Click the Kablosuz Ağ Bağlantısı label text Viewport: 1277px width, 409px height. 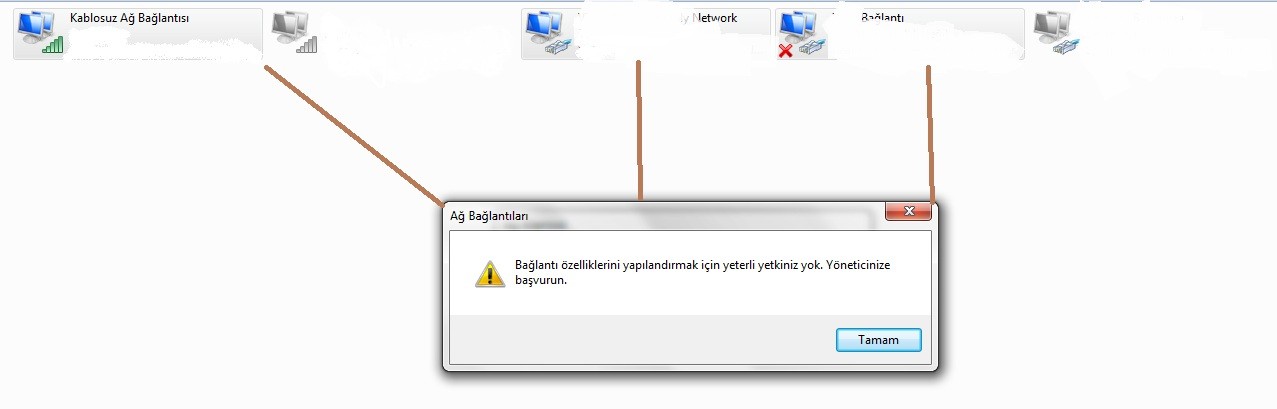pyautogui.click(x=130, y=18)
